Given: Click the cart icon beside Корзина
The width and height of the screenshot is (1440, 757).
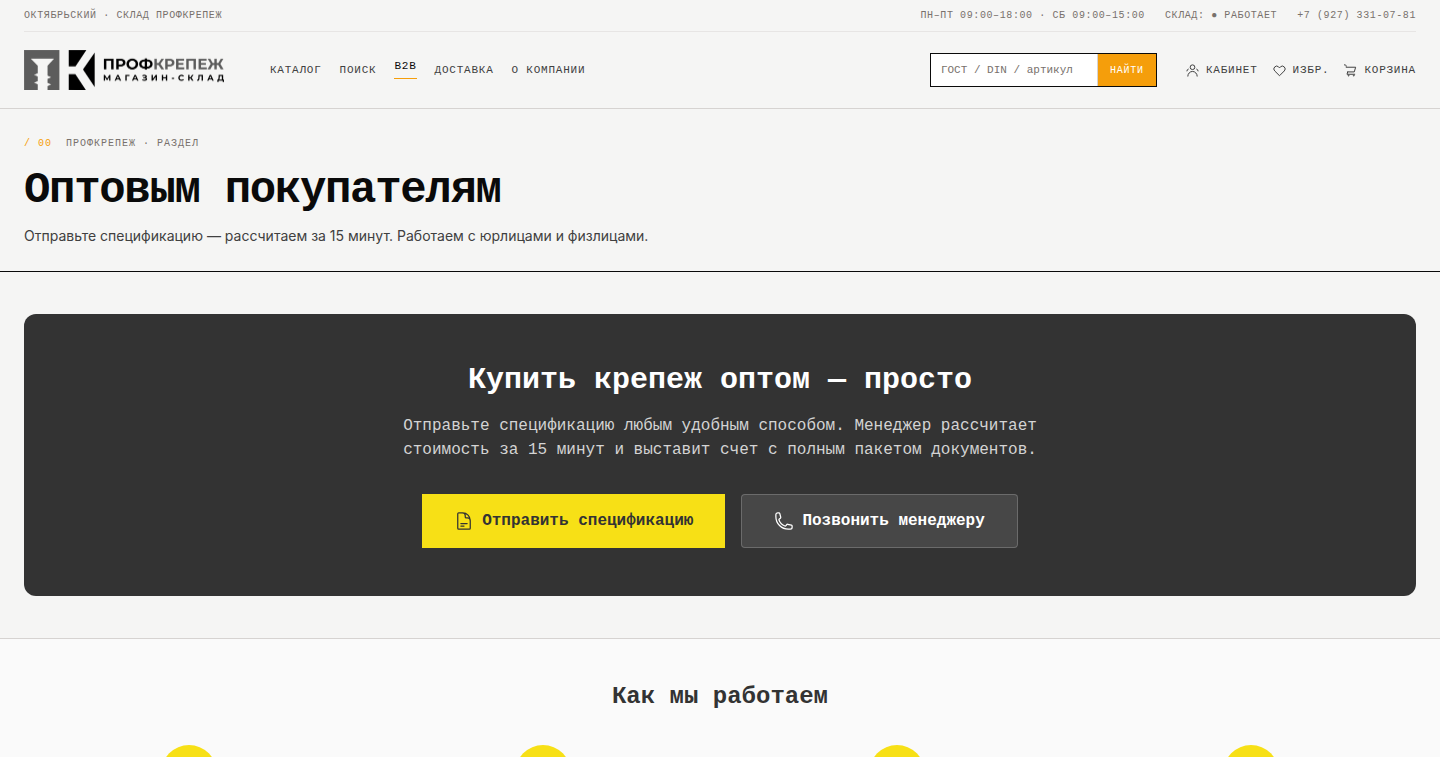Looking at the screenshot, I should click(1350, 70).
